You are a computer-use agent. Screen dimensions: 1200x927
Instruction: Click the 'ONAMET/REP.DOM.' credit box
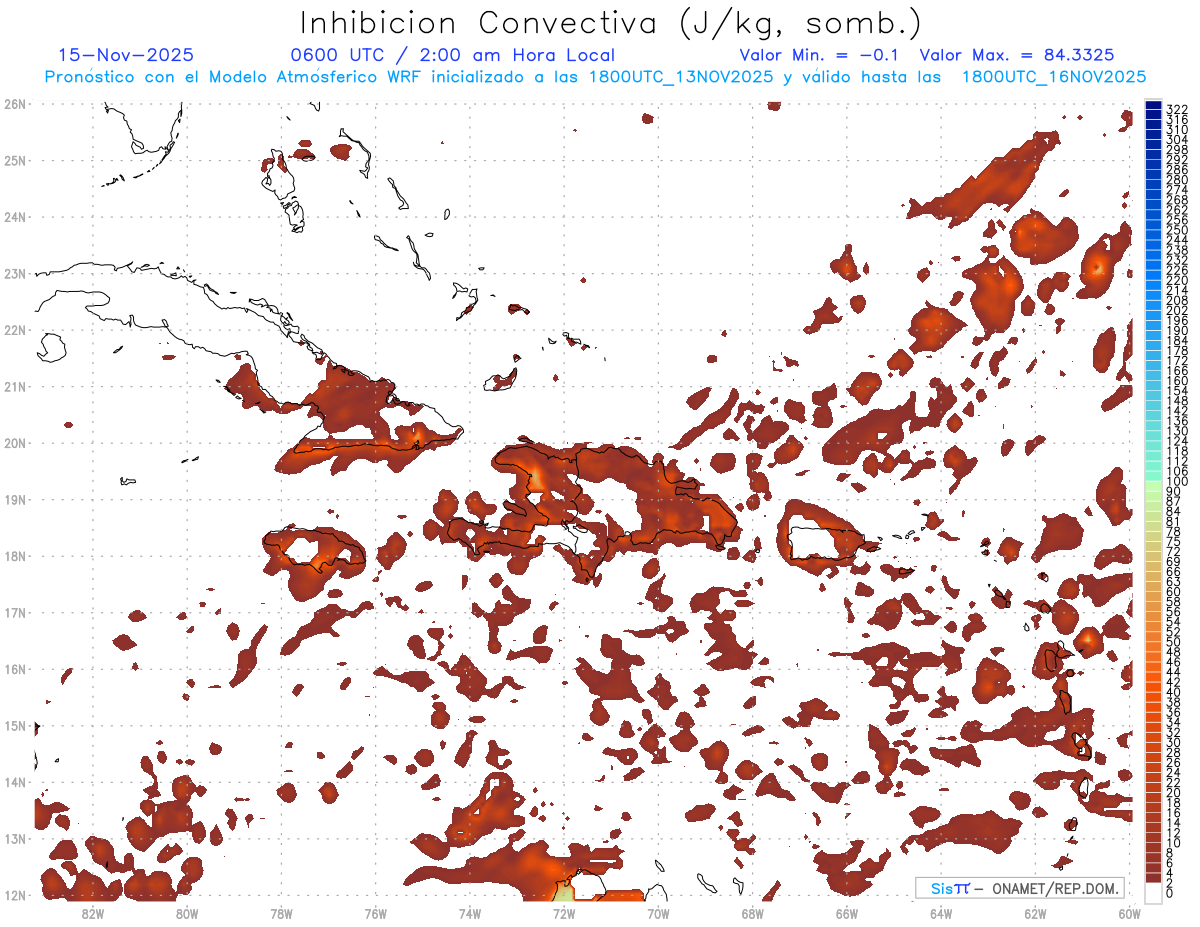click(1020, 888)
